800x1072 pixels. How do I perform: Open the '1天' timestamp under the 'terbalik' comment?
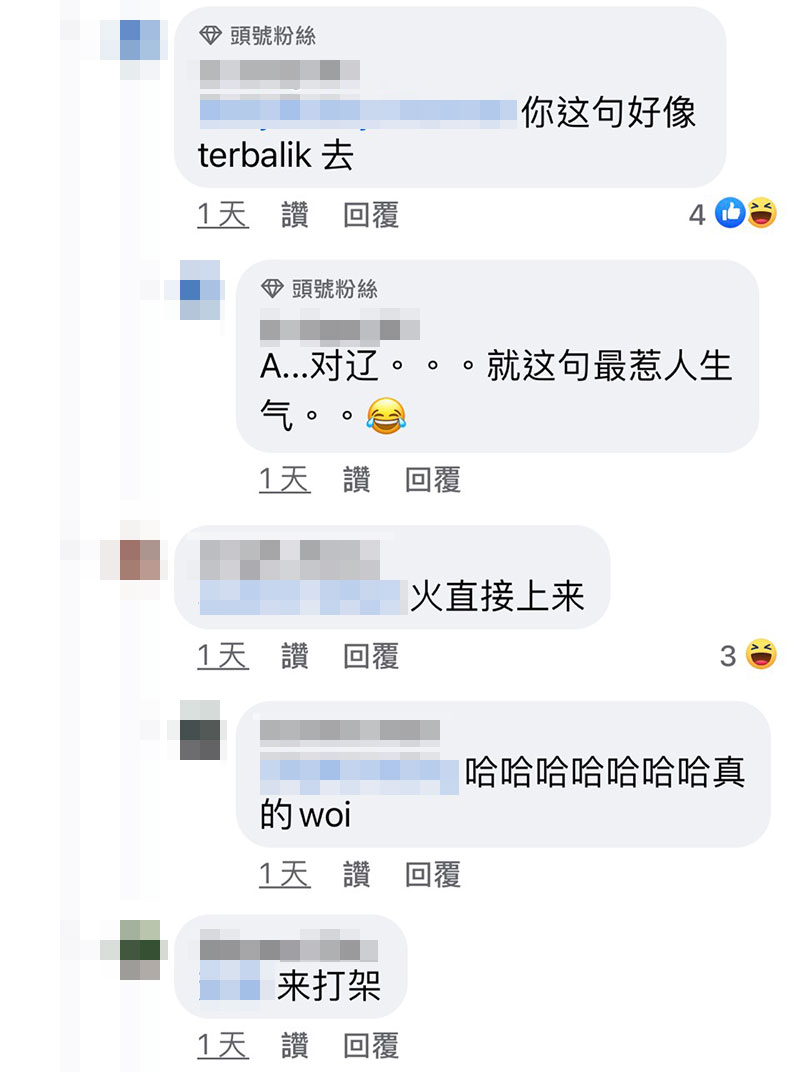pos(223,215)
